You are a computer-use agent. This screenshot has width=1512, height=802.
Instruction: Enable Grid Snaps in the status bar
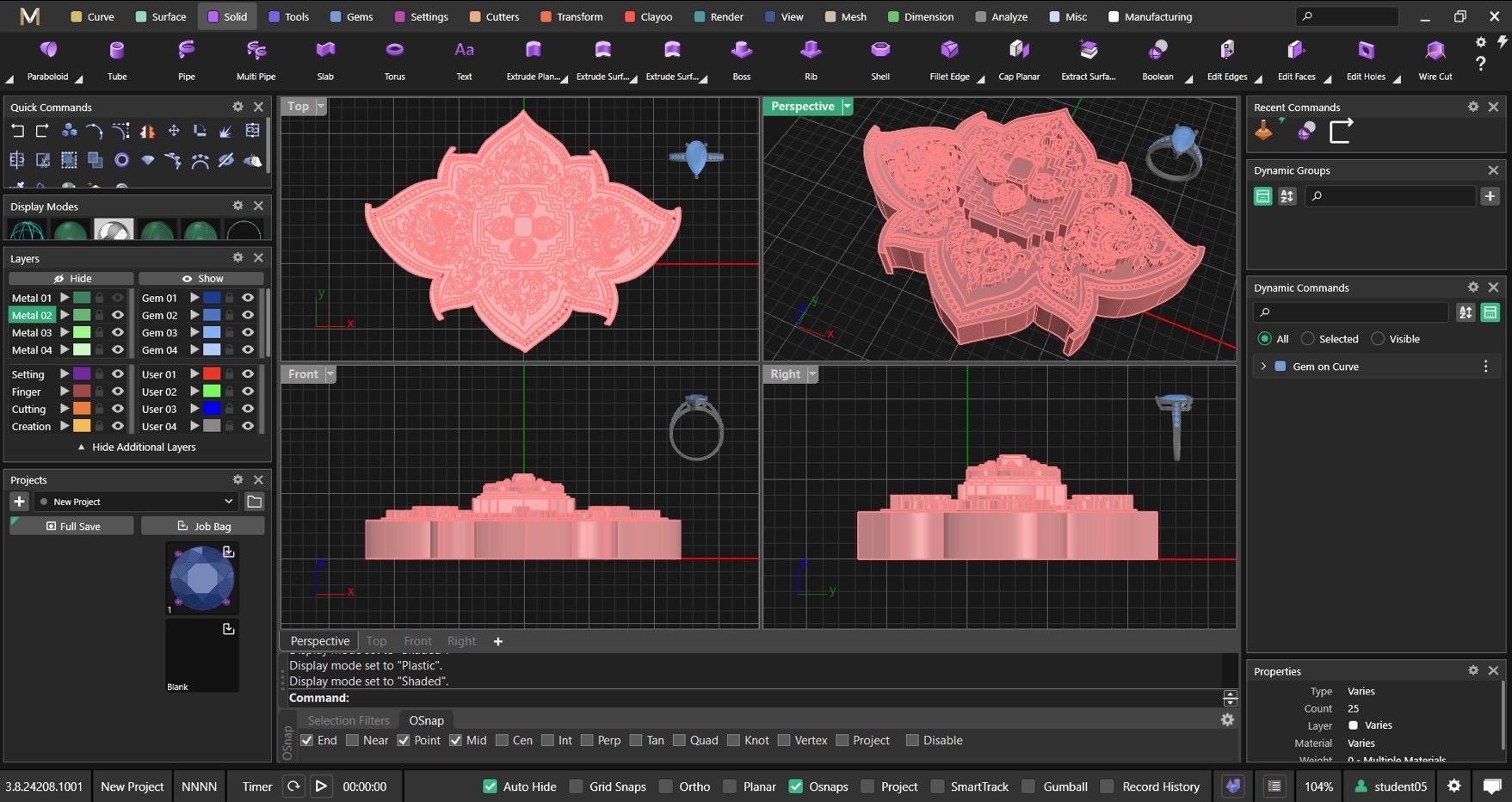tap(576, 787)
